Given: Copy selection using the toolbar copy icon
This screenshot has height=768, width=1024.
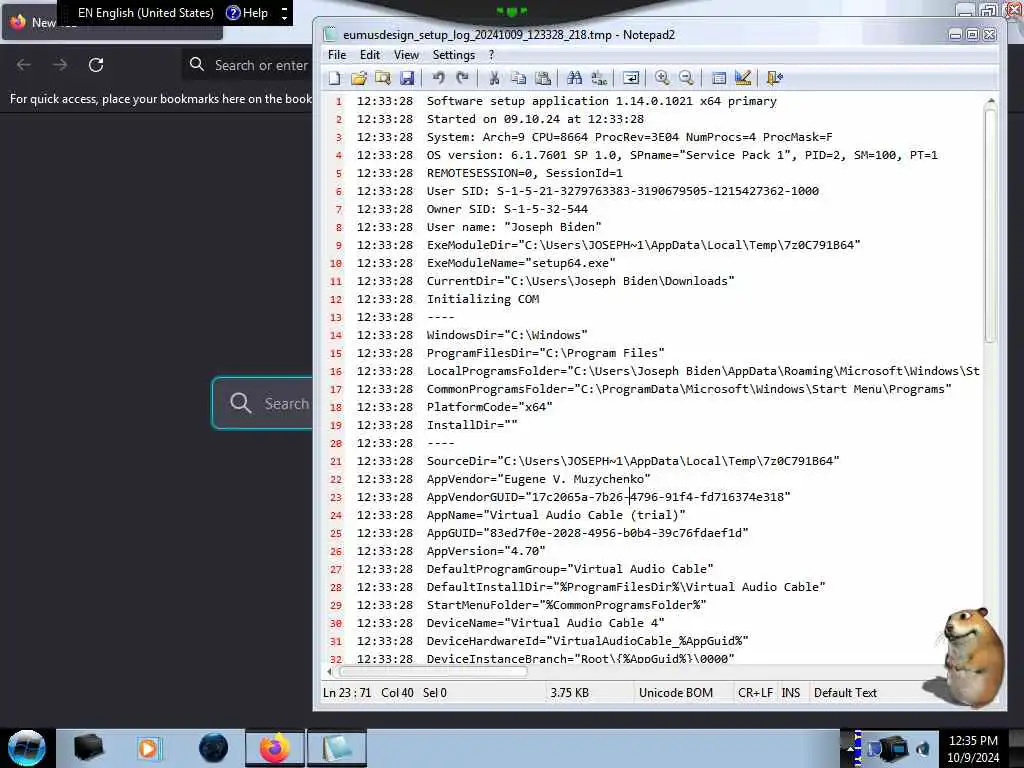Looking at the screenshot, I should click(x=519, y=78).
